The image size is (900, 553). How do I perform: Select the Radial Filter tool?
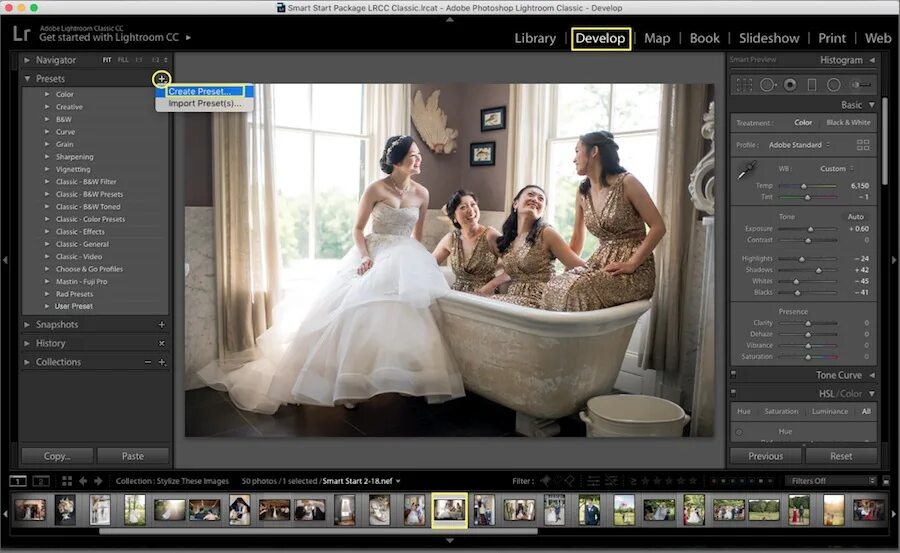[833, 85]
